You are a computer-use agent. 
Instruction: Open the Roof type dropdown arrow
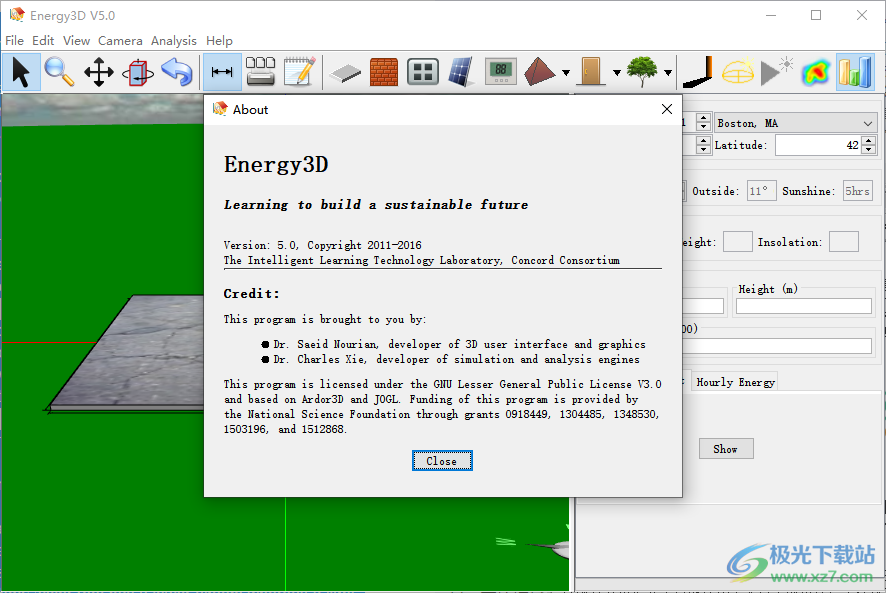coord(566,72)
